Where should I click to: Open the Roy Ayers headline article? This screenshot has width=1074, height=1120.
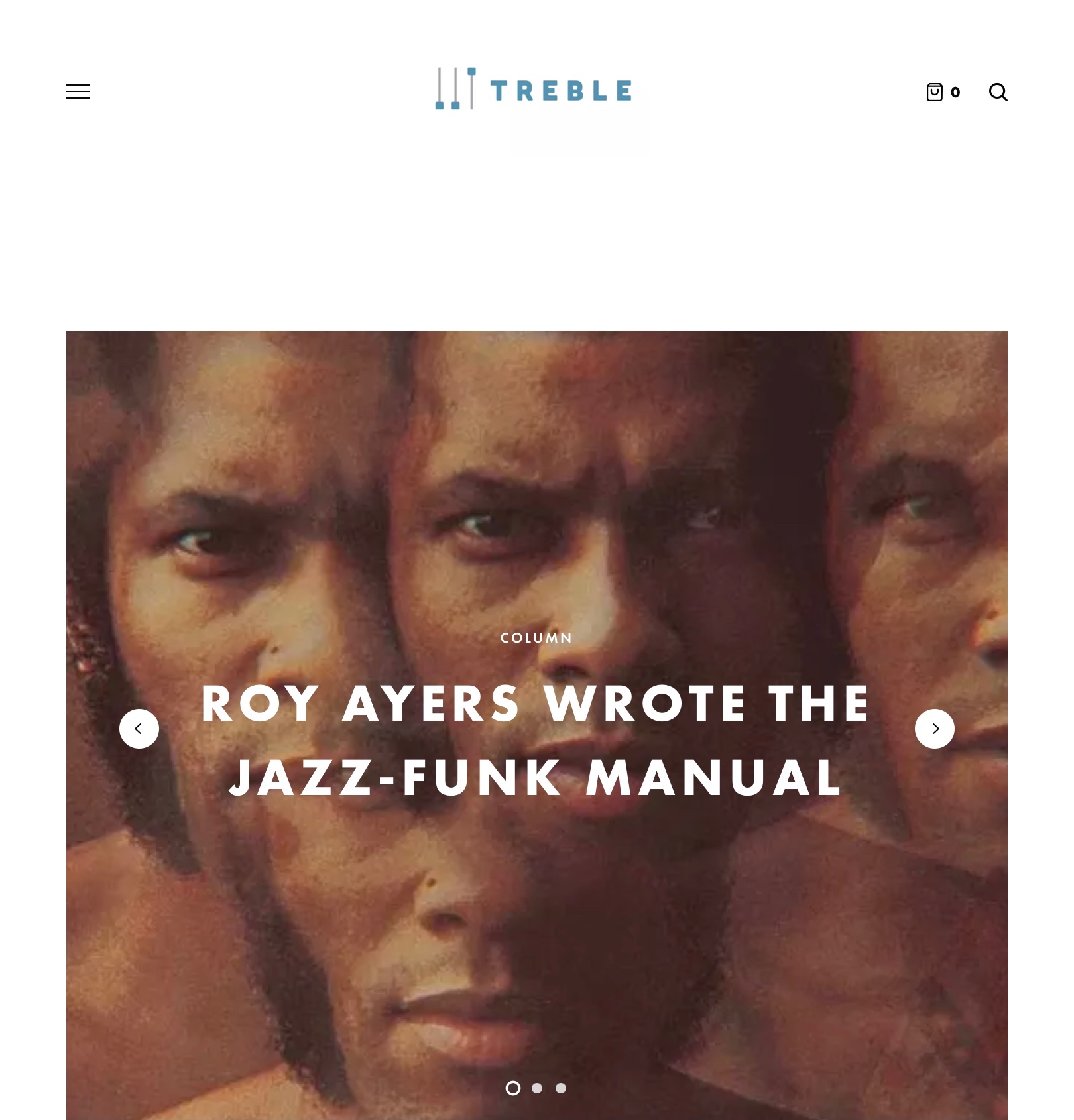pyautogui.click(x=536, y=740)
